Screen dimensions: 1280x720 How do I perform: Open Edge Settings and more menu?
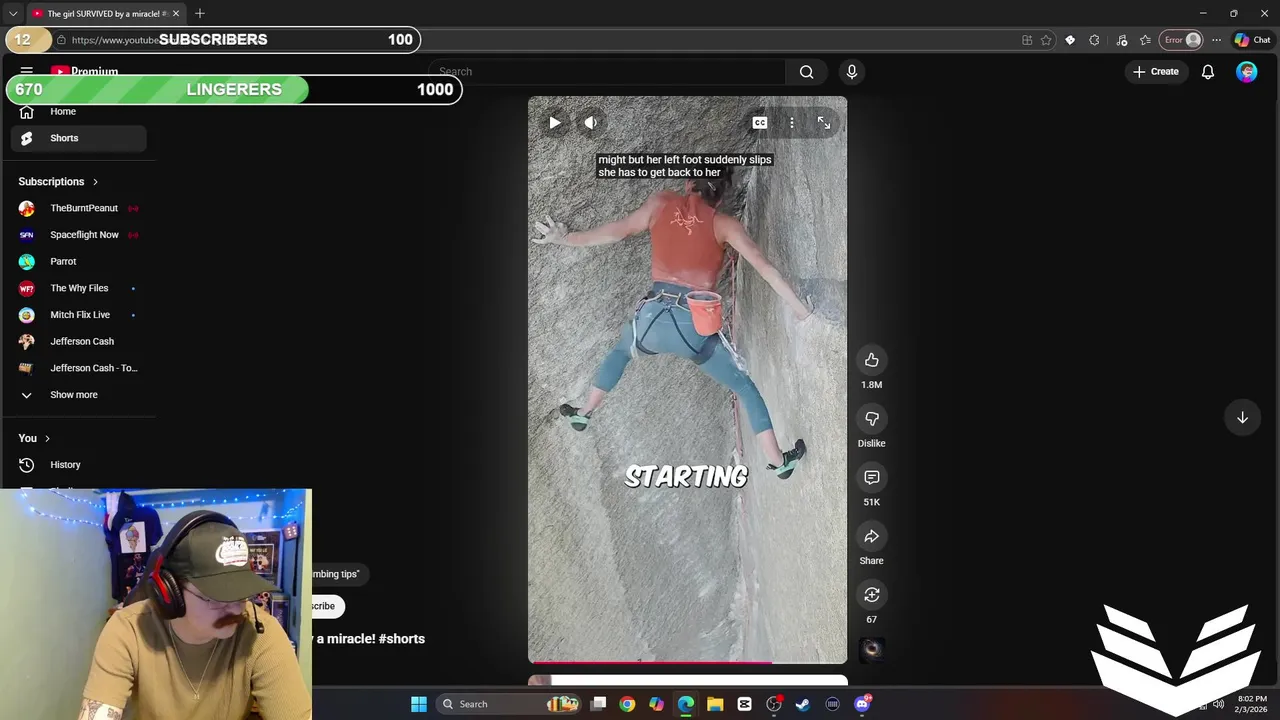pos(1216,40)
